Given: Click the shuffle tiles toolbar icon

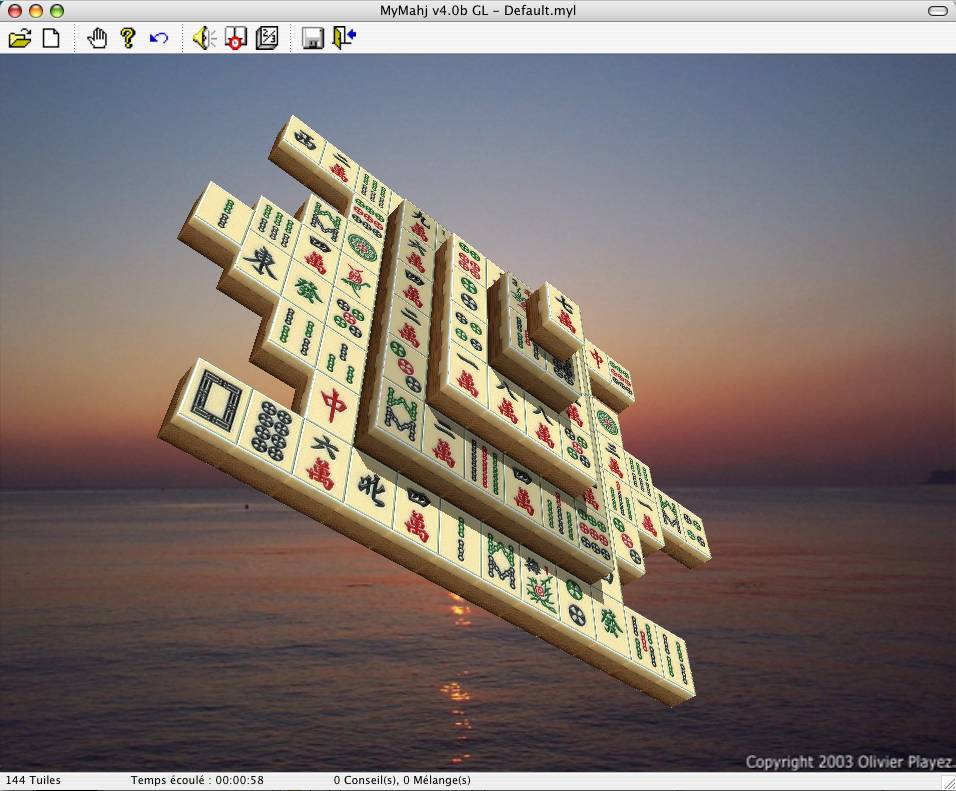Looking at the screenshot, I should click(x=235, y=38).
